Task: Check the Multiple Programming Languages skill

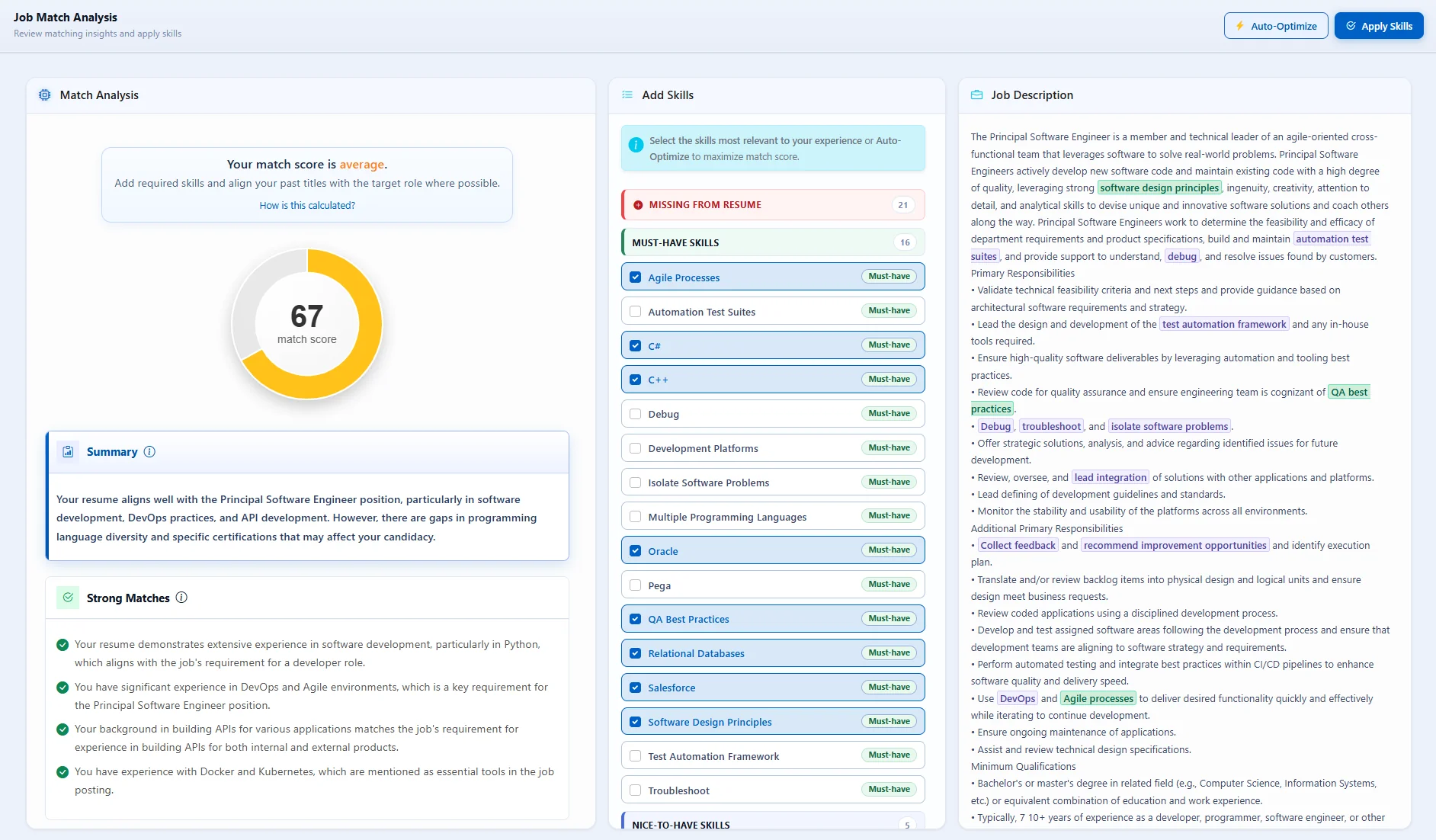Action: click(636, 517)
